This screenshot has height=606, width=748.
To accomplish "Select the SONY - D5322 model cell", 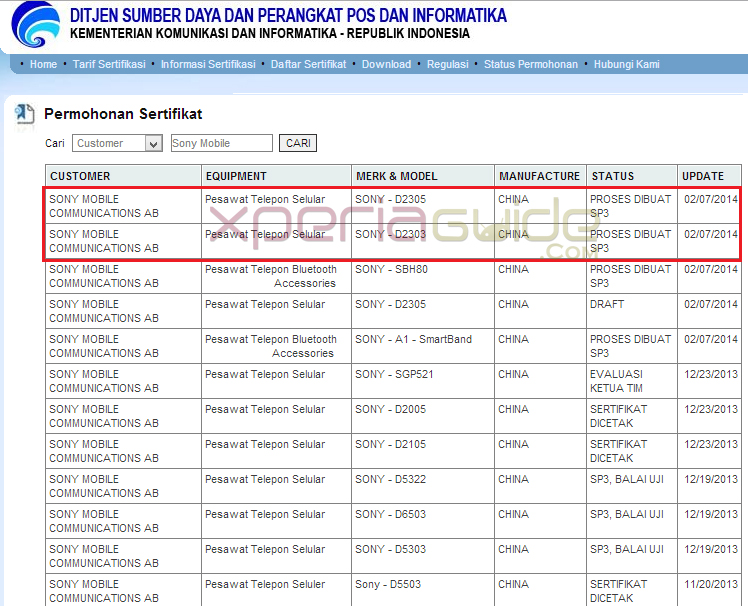I will point(423,486).
